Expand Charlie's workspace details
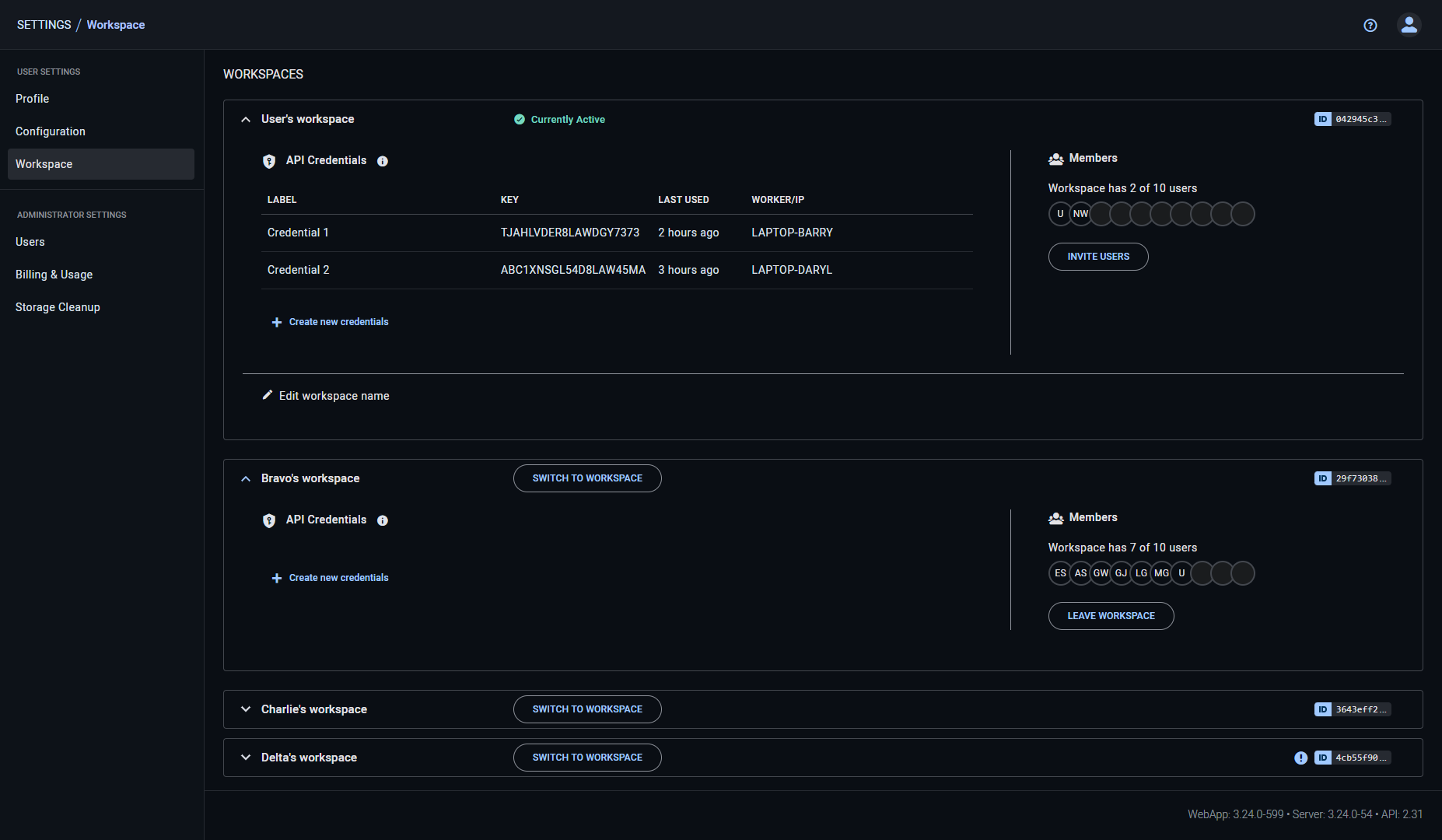The width and height of the screenshot is (1442, 840). pos(245,709)
